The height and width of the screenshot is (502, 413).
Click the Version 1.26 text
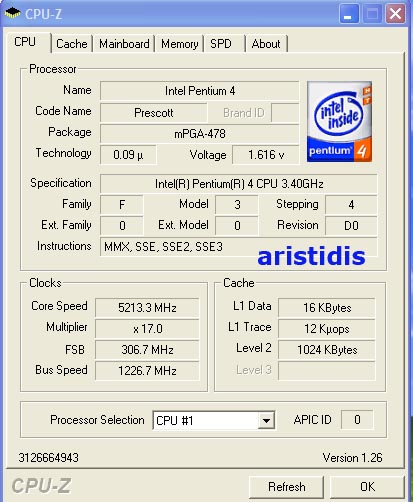point(352,458)
